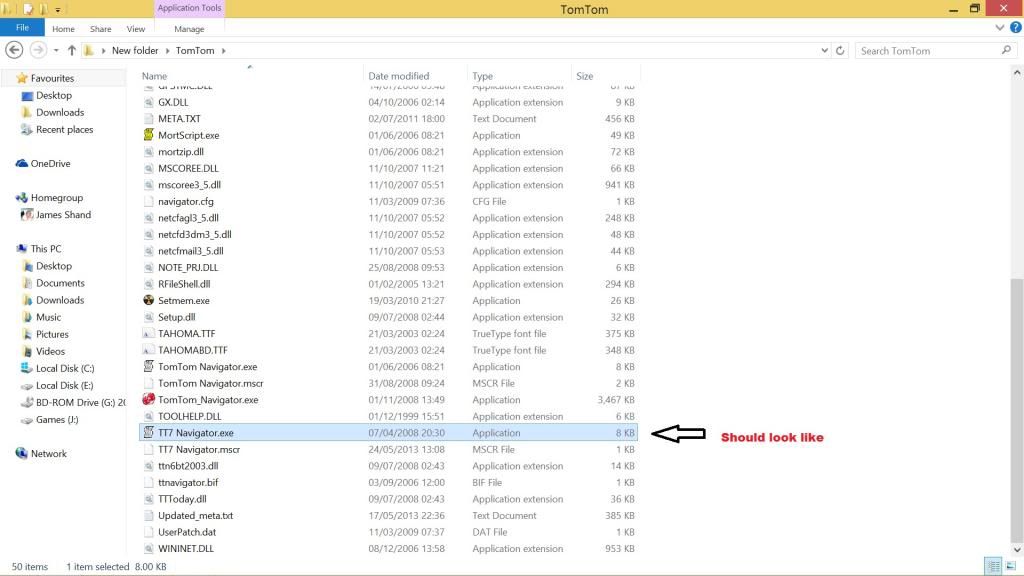
Task: Switch to large icons view
Action: (x=1011, y=566)
